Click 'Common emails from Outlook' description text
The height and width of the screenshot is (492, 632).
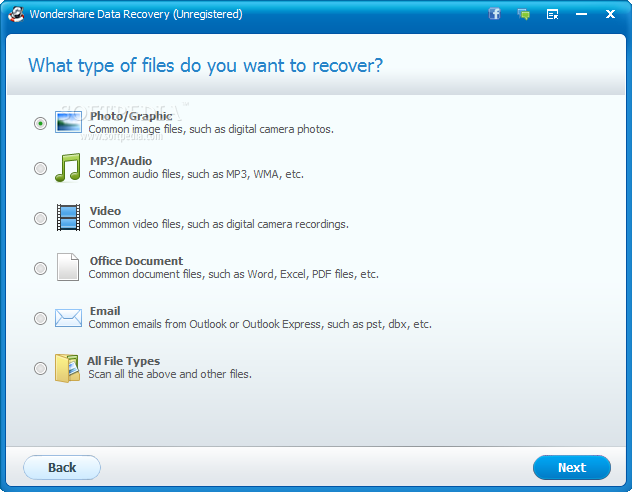click(260, 324)
